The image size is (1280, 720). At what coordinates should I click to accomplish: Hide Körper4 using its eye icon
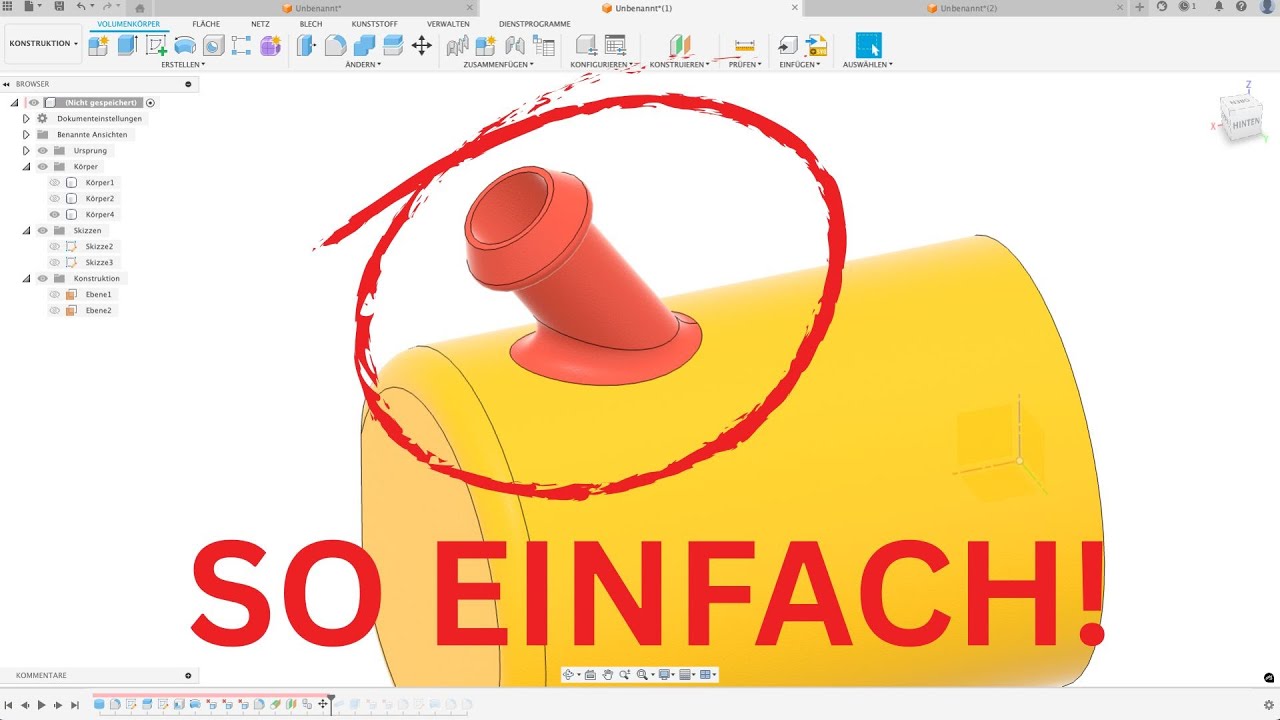55,214
